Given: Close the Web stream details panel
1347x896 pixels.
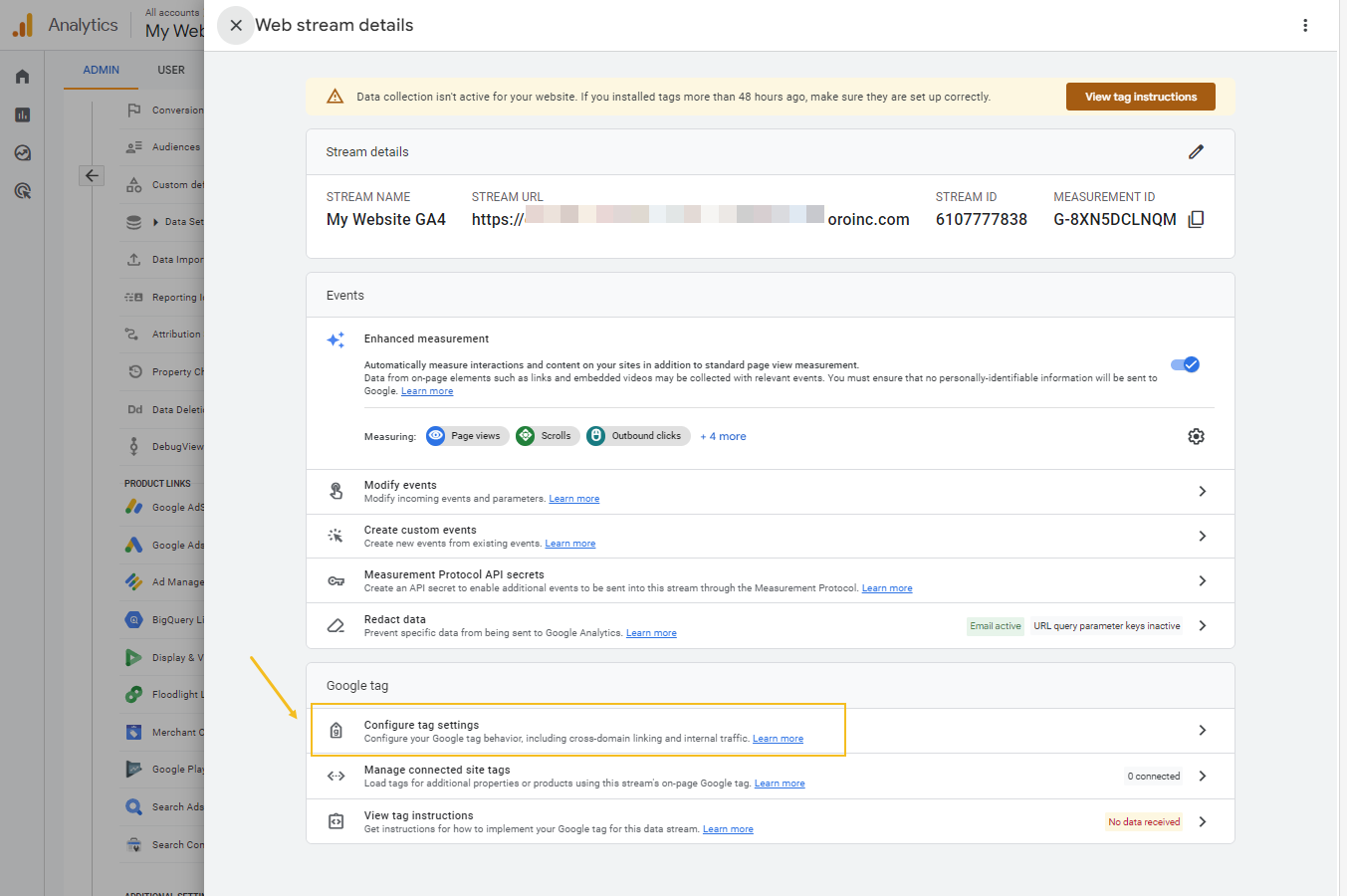Looking at the screenshot, I should 236,26.
